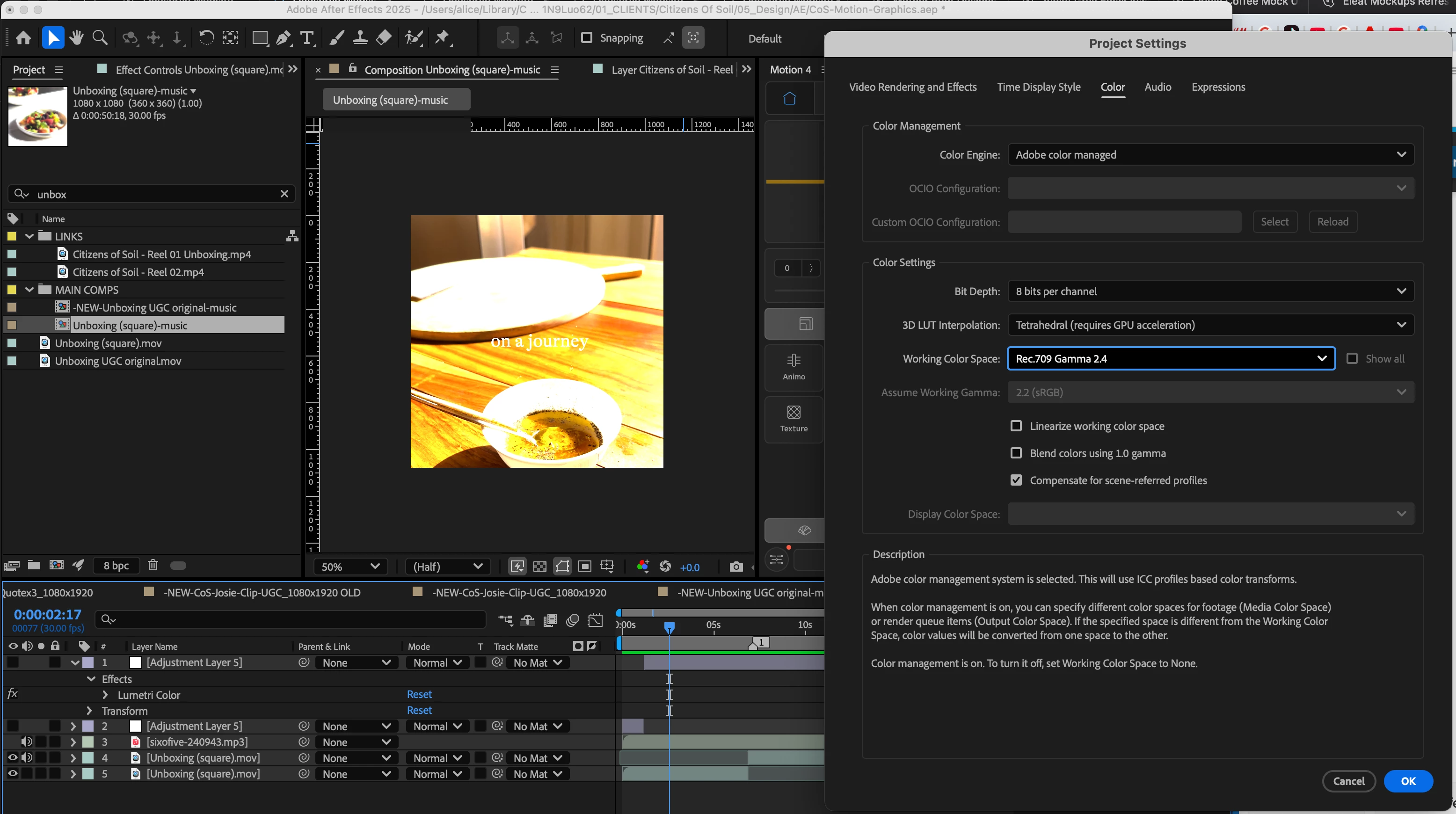The height and width of the screenshot is (814, 1456).
Task: Open Video Rendering and Effects tab
Action: click(912, 87)
